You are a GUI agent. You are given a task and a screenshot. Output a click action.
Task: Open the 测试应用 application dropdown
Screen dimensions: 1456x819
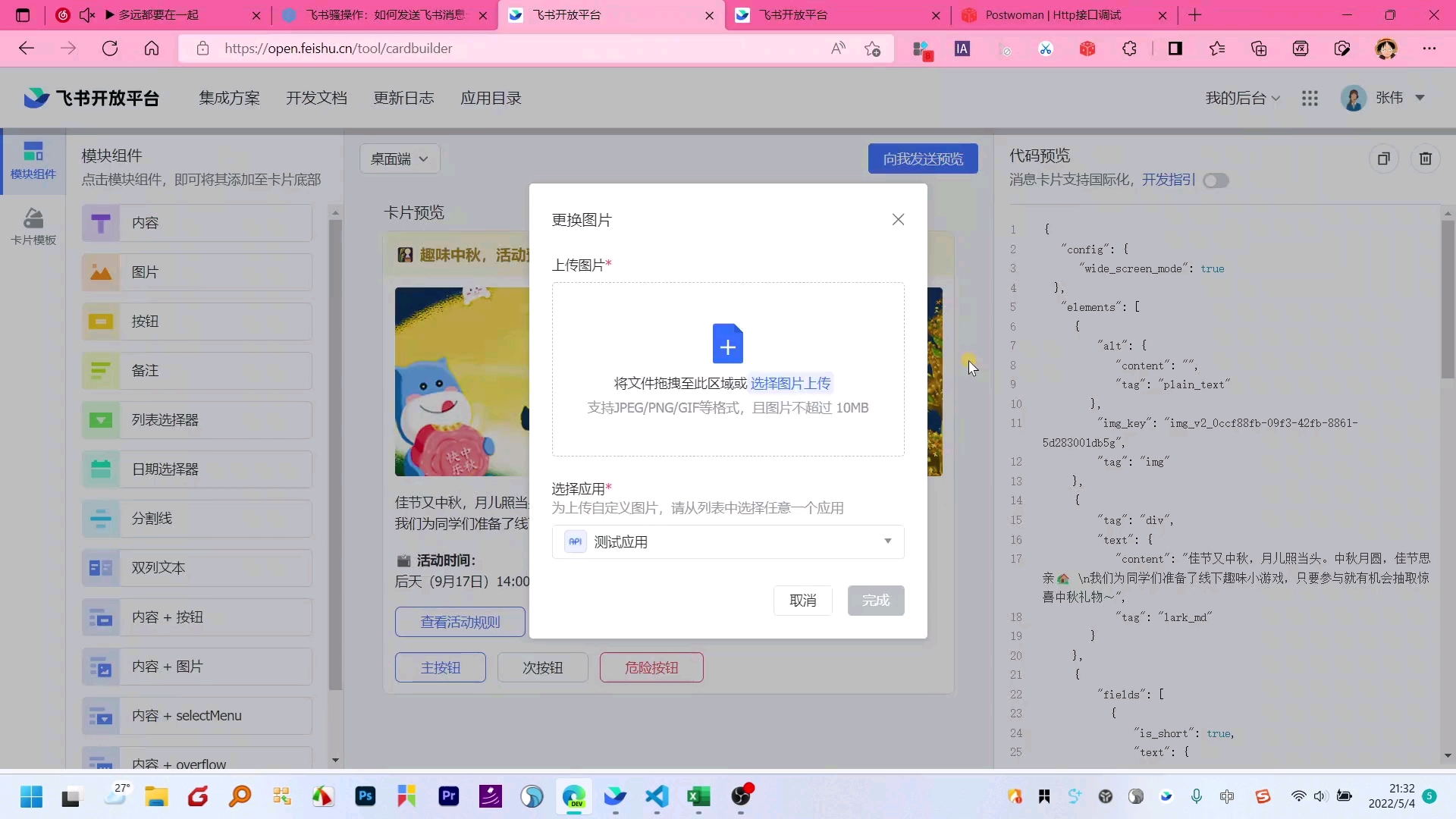pos(727,541)
